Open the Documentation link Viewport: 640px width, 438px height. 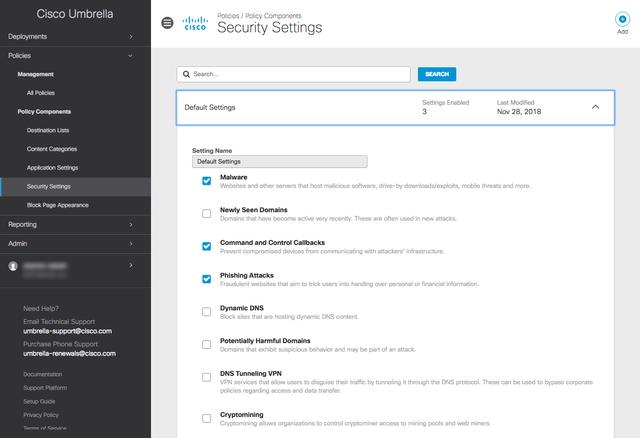click(43, 374)
